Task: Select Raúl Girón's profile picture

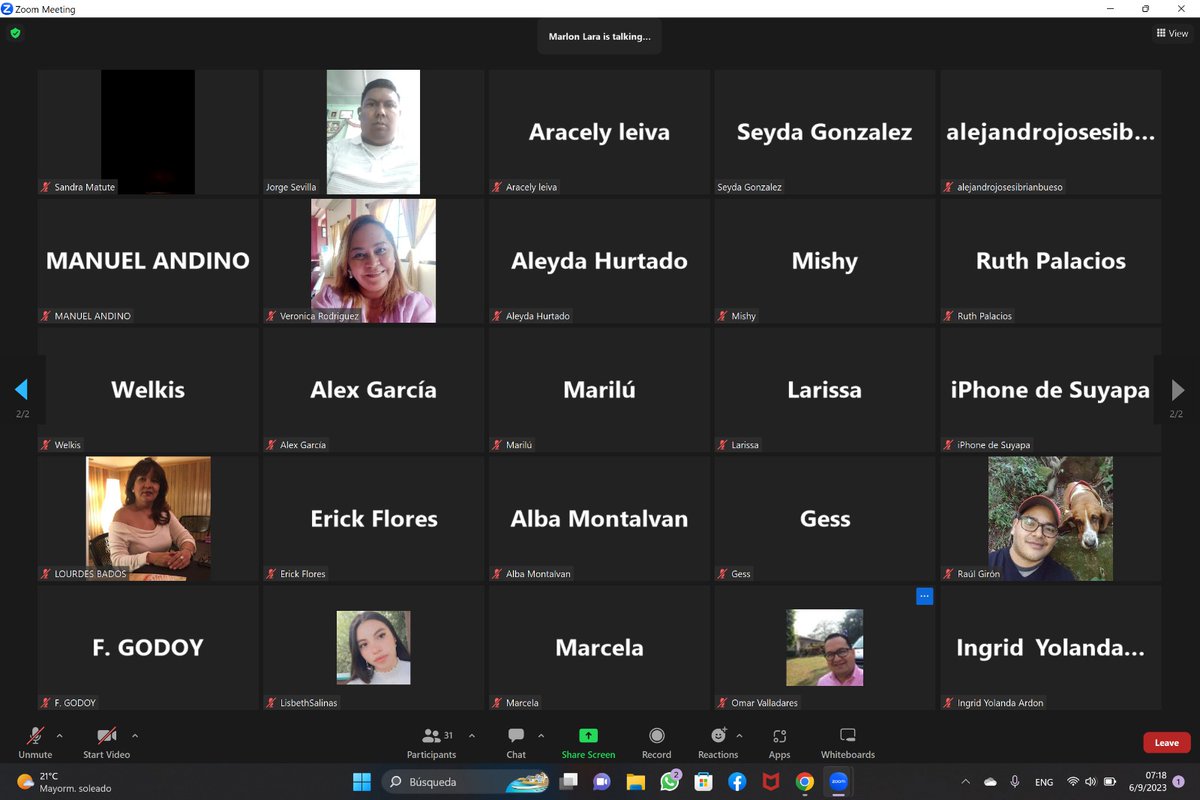Action: 1050,519
